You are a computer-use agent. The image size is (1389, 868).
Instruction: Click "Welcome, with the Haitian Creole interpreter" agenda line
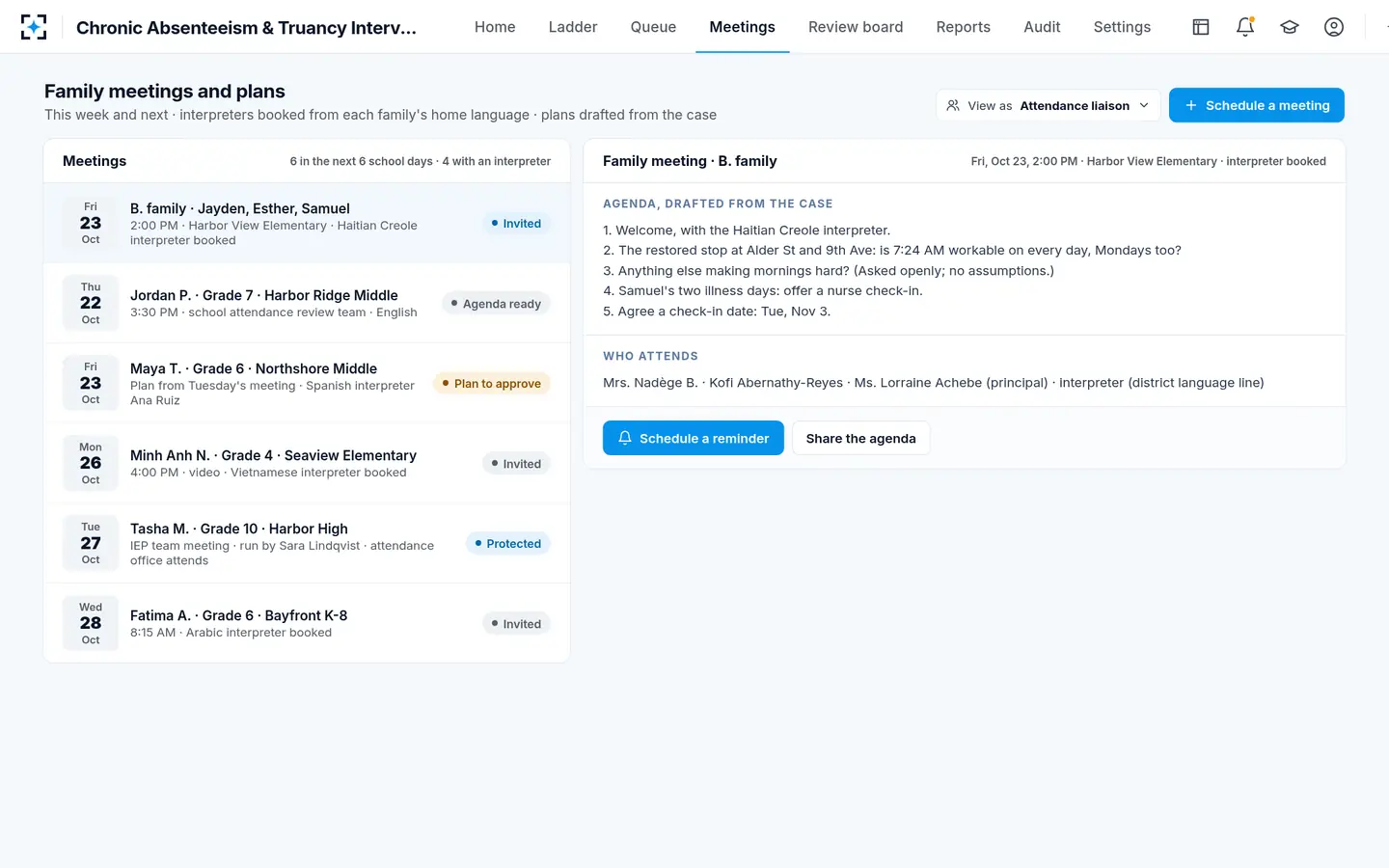click(x=747, y=231)
